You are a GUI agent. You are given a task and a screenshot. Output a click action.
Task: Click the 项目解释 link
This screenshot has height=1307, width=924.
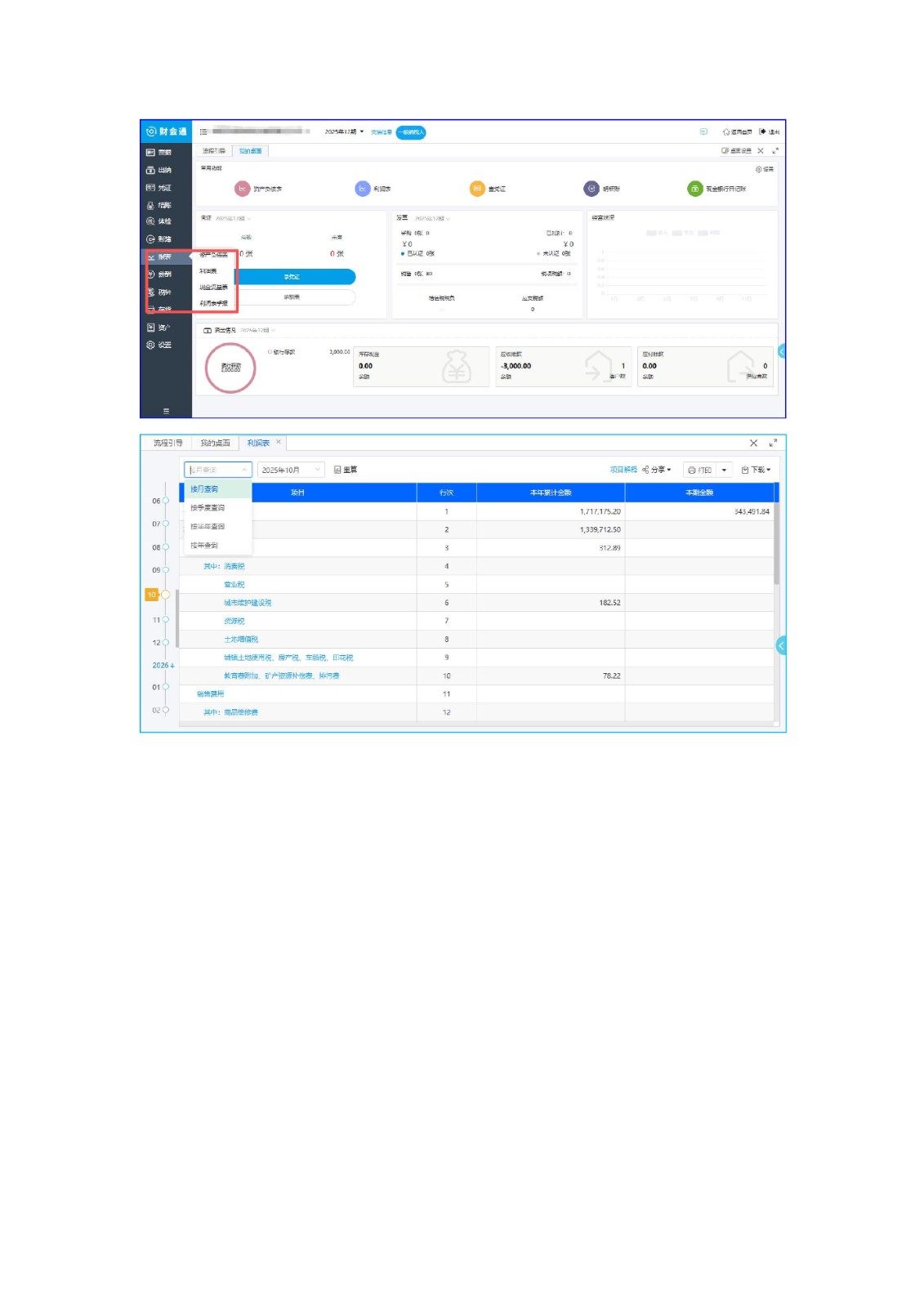pos(623,470)
